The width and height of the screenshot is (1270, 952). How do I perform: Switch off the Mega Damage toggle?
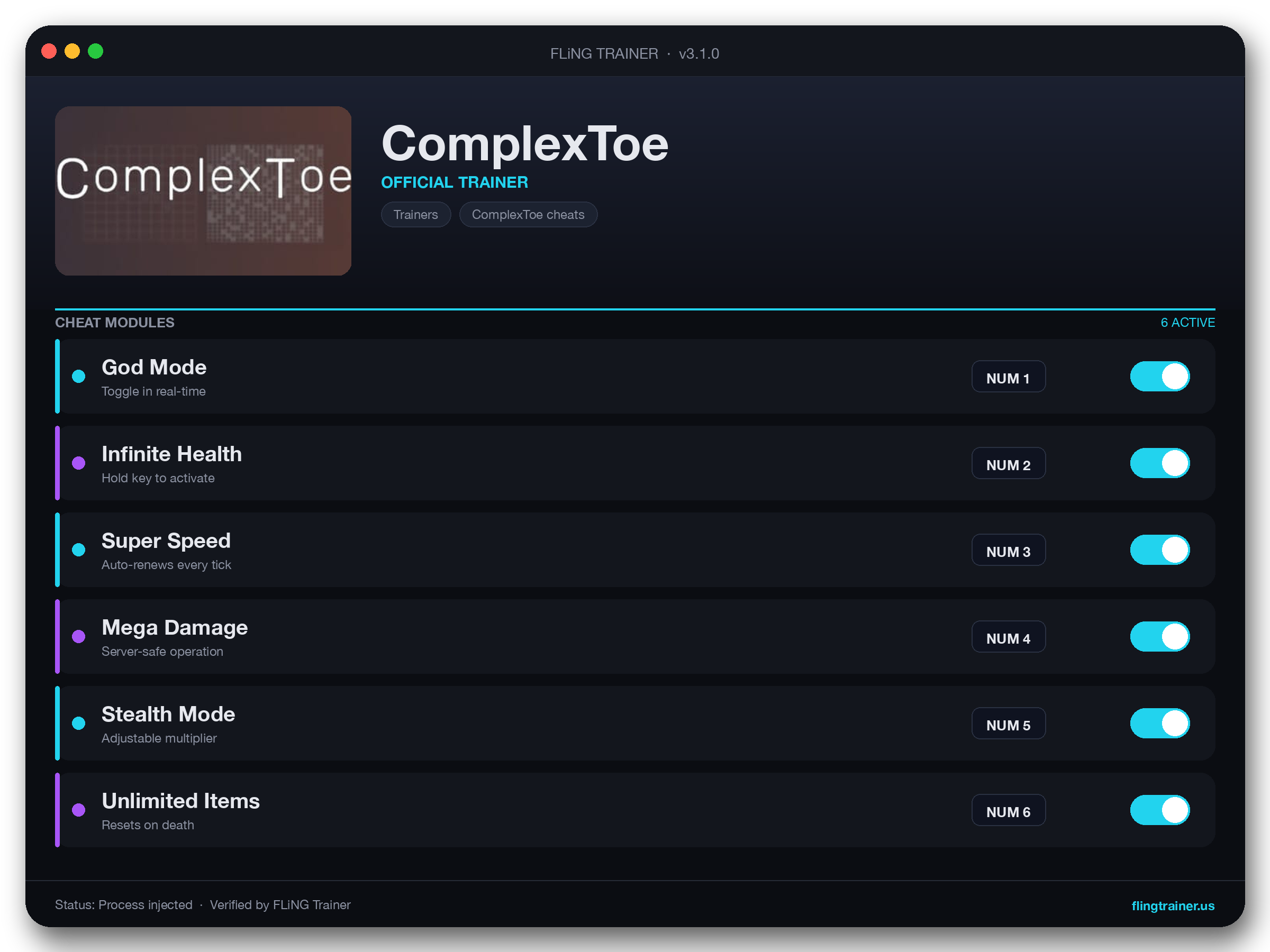click(x=1159, y=636)
